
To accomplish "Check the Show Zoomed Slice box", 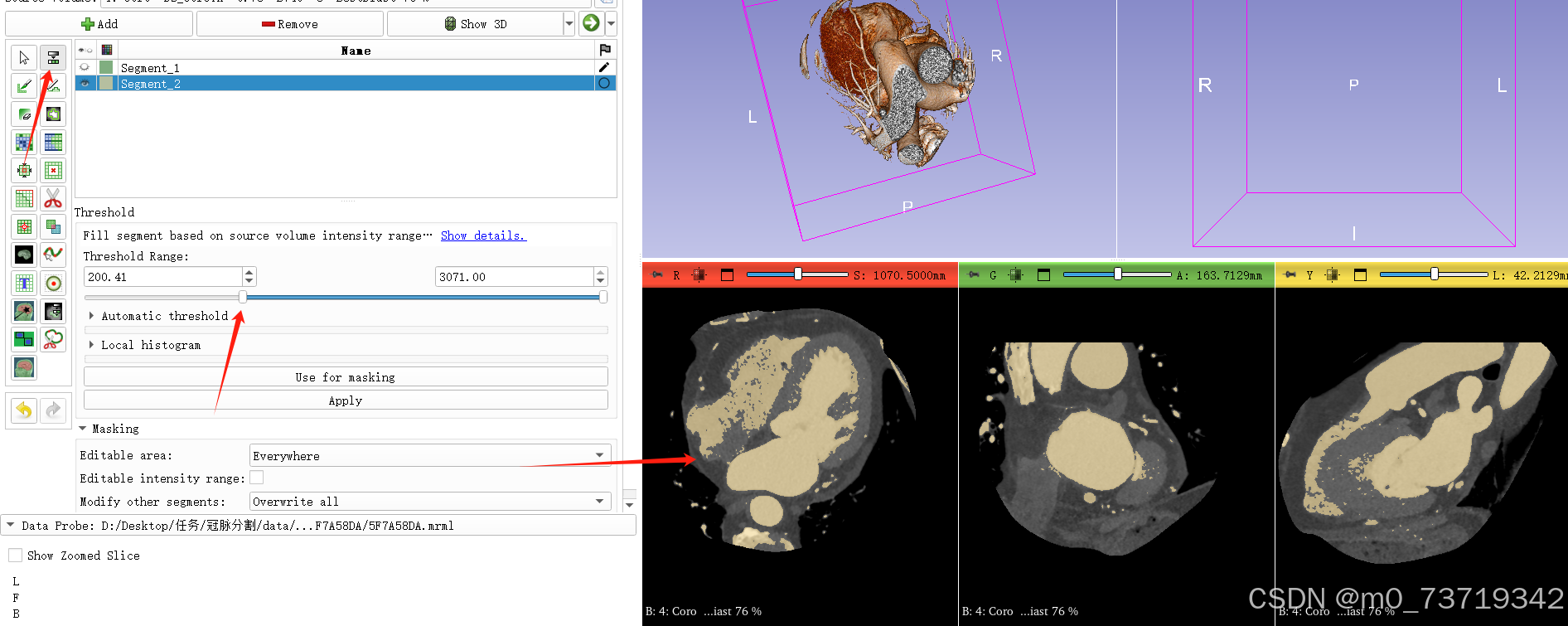I will coord(15,555).
